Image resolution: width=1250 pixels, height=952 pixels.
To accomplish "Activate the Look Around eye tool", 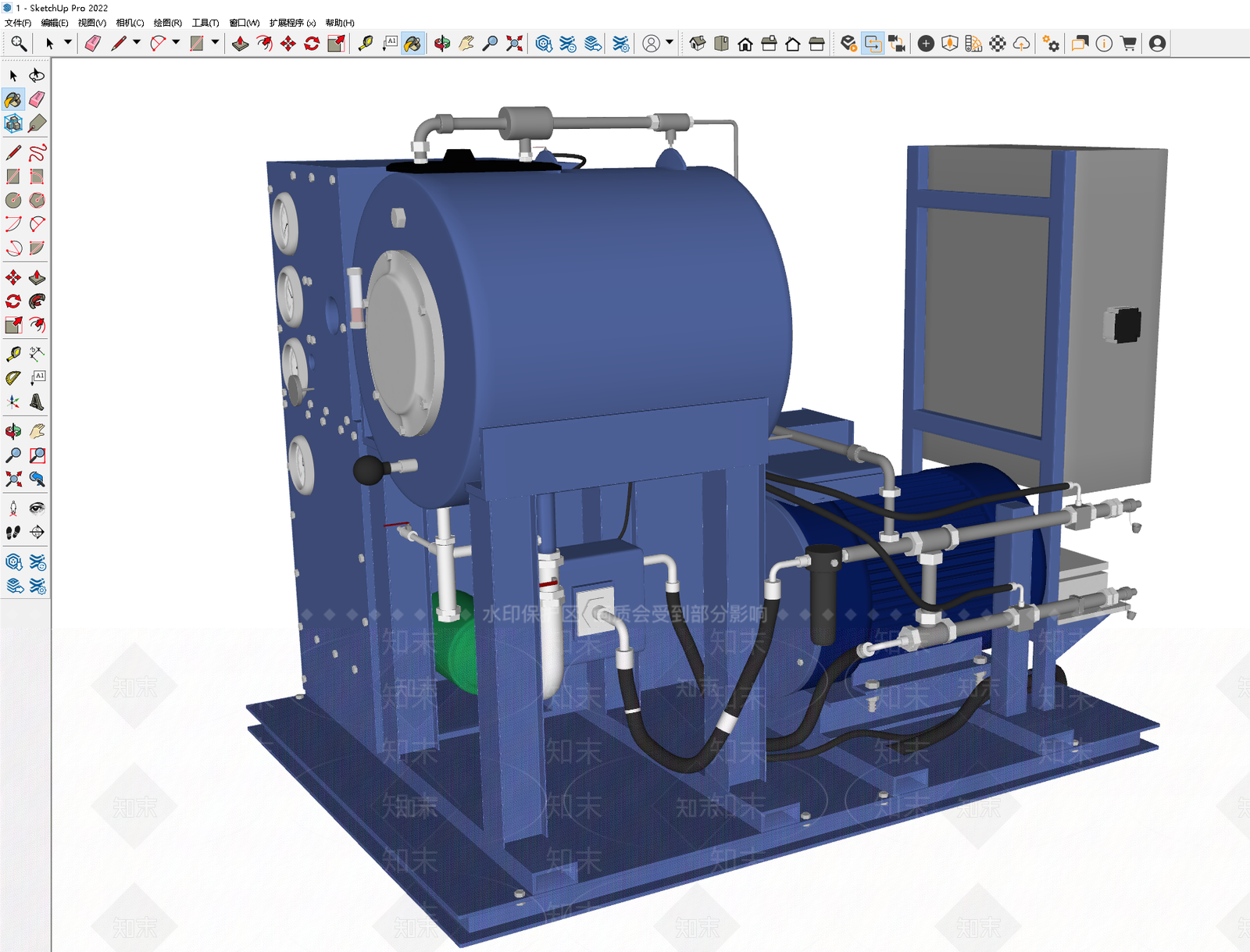I will tap(37, 508).
